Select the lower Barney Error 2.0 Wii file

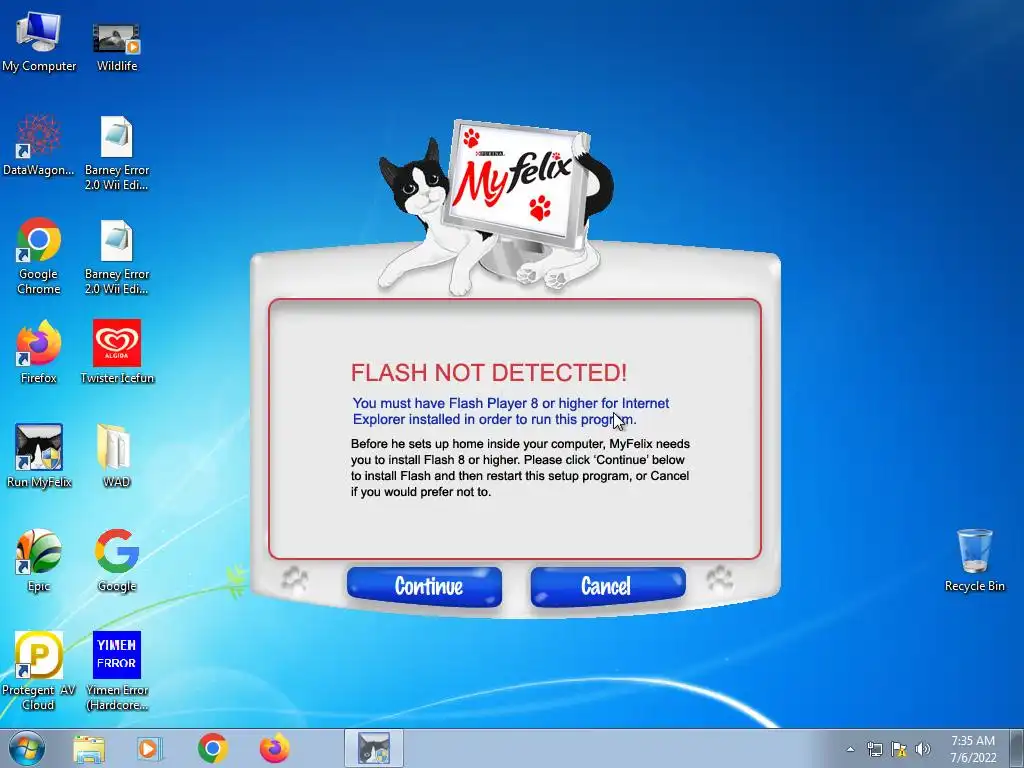coord(117,257)
